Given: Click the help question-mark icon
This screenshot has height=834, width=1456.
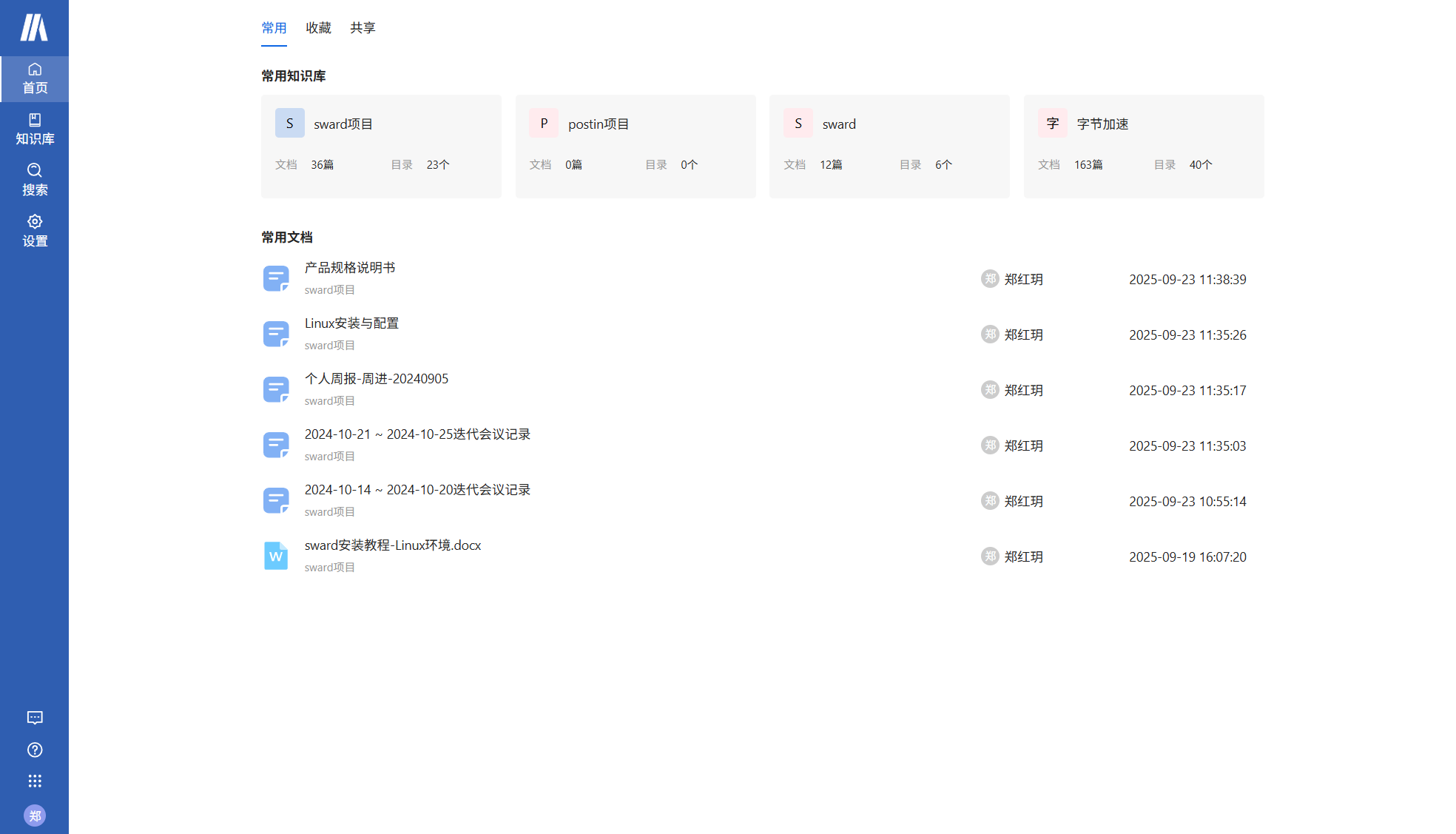Looking at the screenshot, I should coord(34,750).
